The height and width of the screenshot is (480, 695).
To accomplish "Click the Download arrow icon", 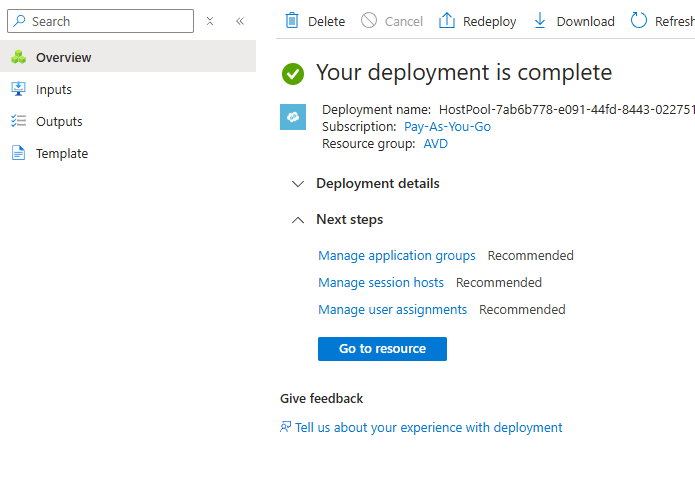I will (540, 21).
